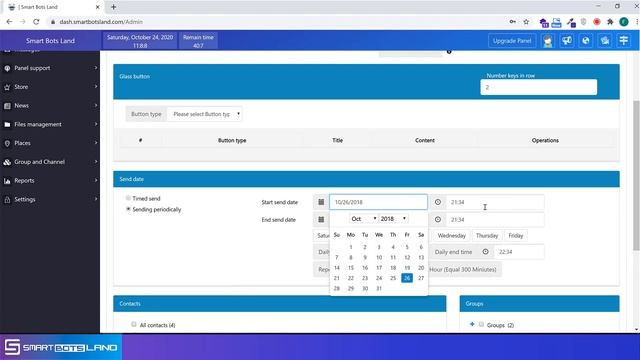
Task: Click the sliders icon in top bar
Action: [624, 40]
